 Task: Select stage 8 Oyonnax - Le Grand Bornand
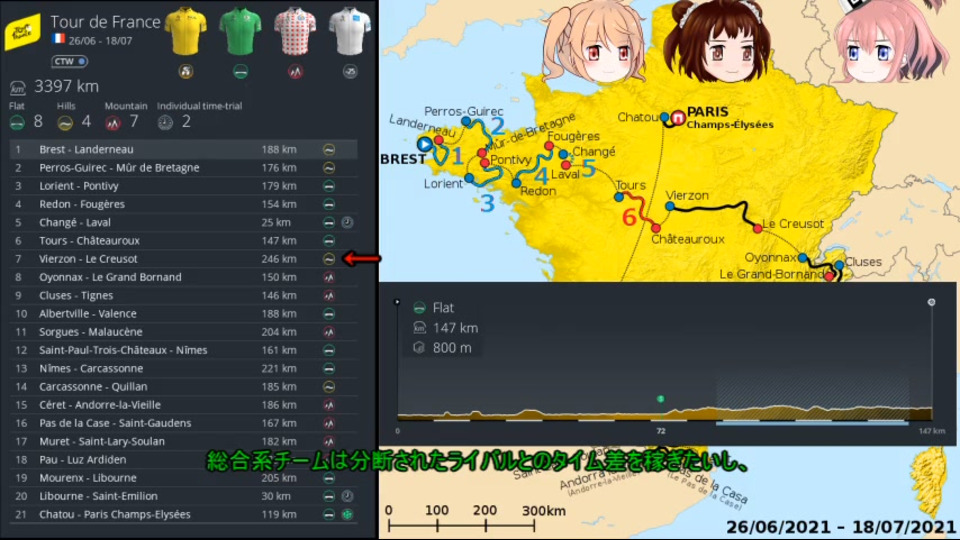184,277
